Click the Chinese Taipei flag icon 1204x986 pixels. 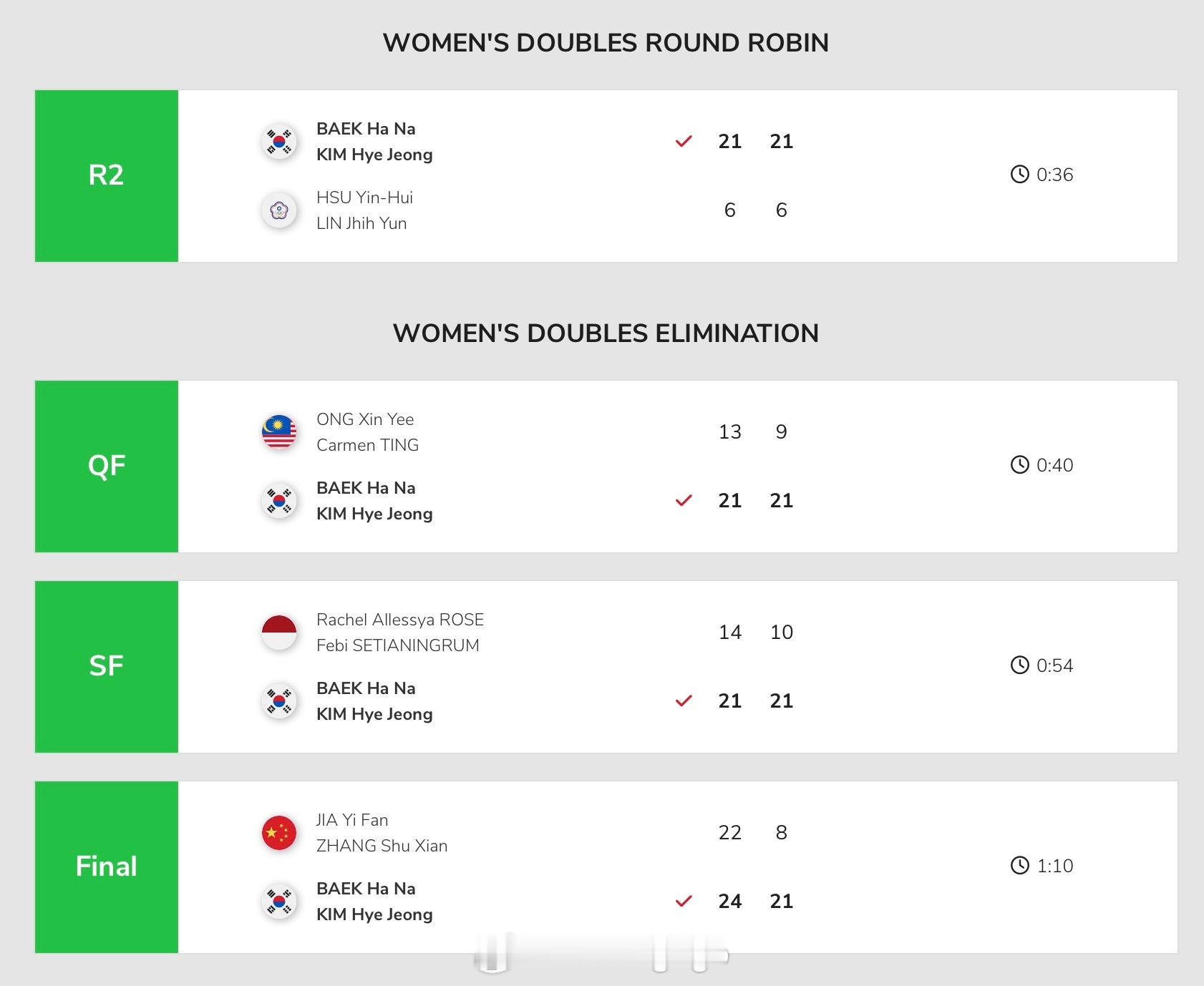[x=279, y=210]
